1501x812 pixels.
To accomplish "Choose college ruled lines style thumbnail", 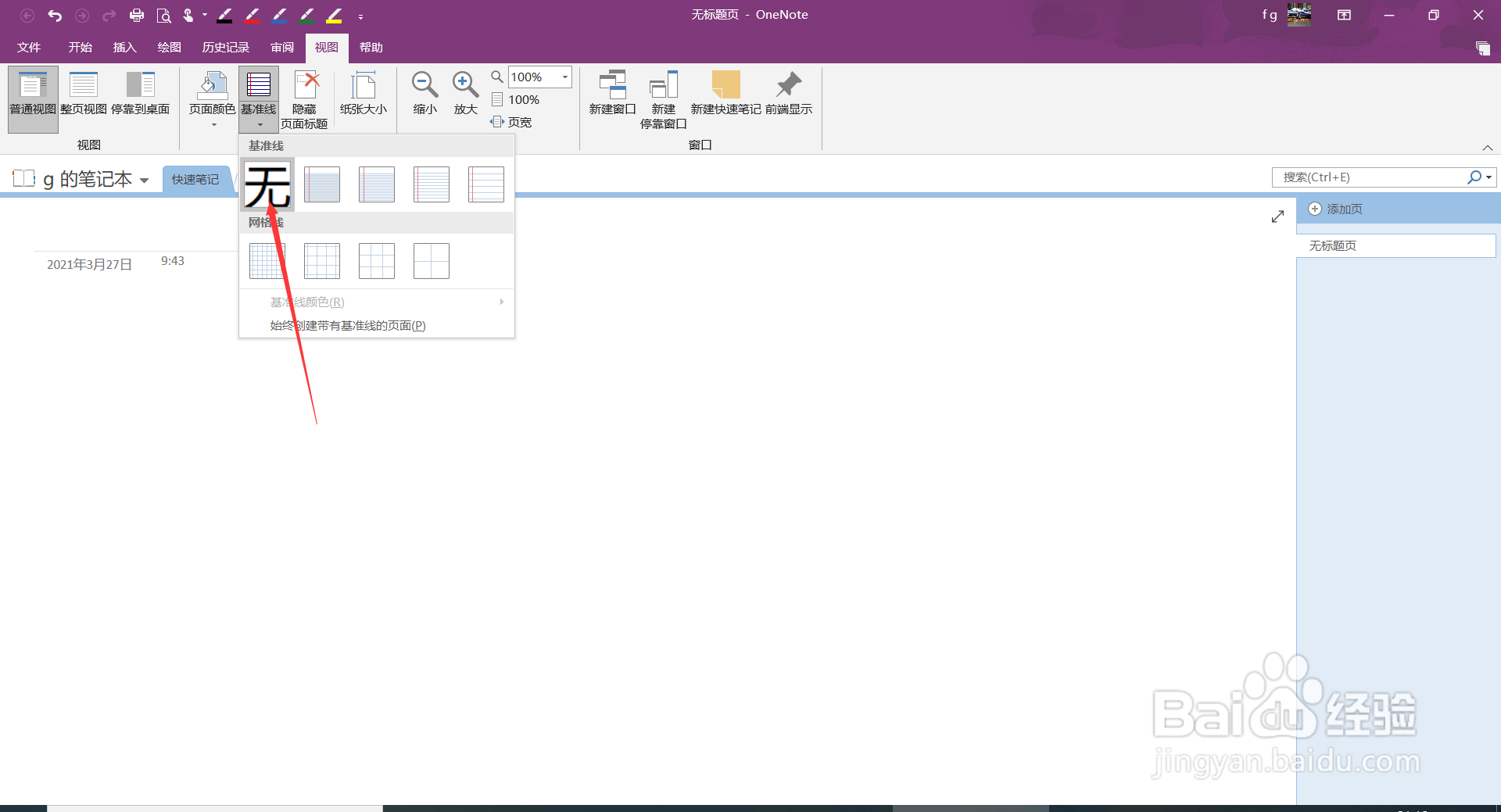I will click(x=377, y=184).
